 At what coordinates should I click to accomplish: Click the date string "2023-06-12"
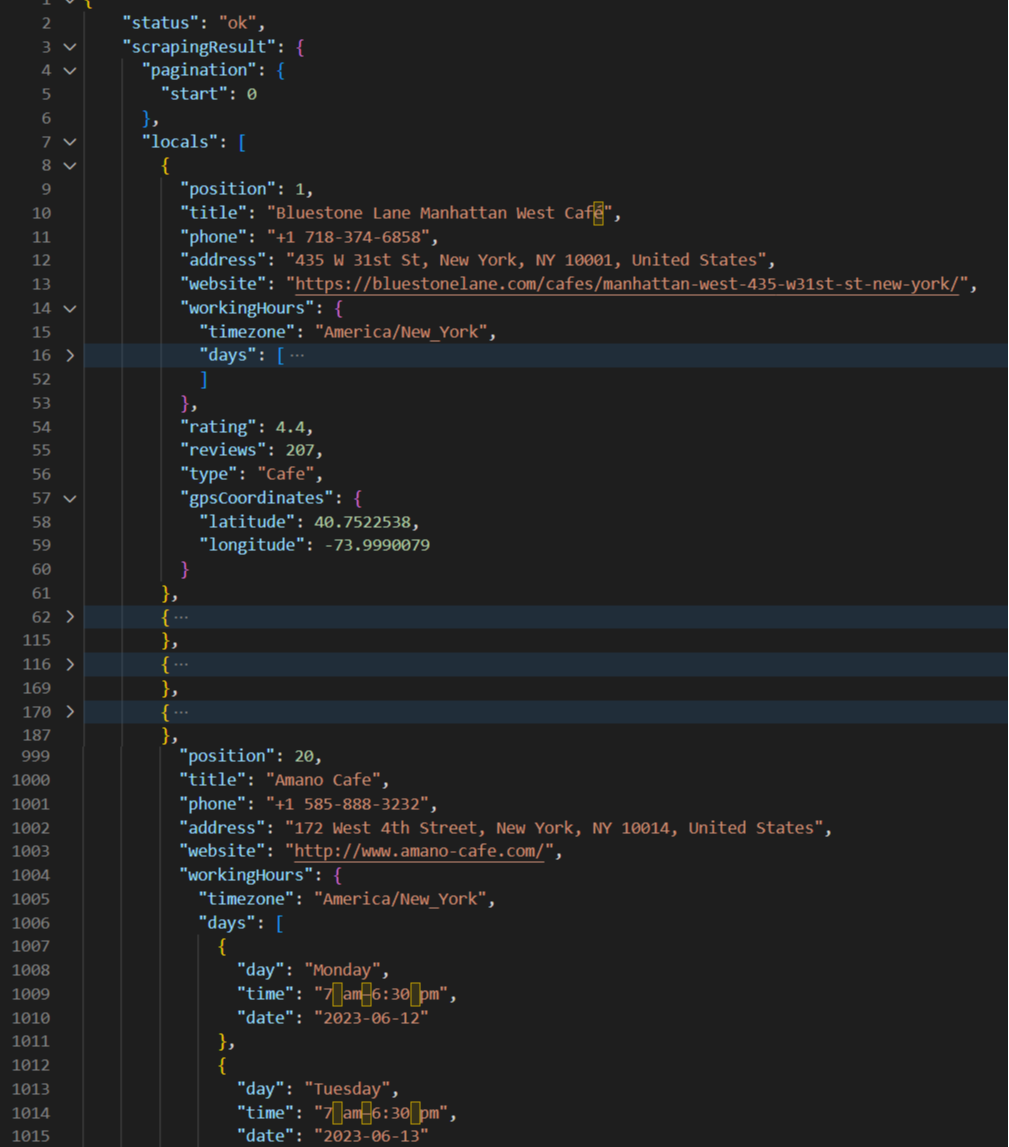click(x=371, y=1018)
